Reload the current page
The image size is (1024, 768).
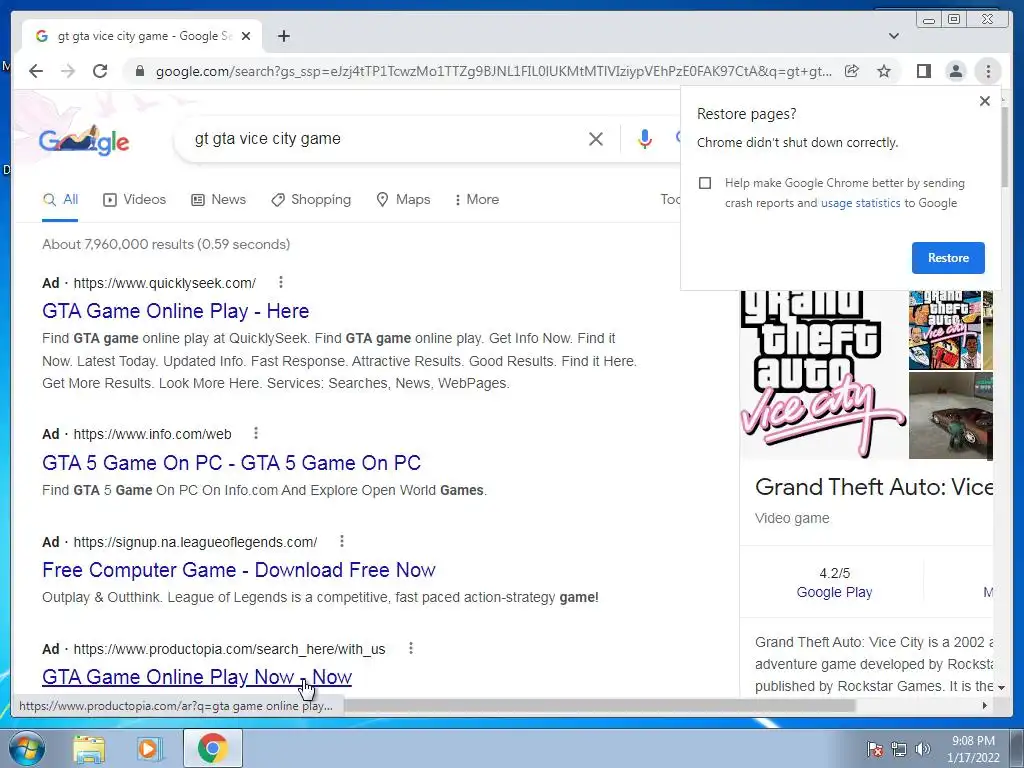click(x=100, y=71)
